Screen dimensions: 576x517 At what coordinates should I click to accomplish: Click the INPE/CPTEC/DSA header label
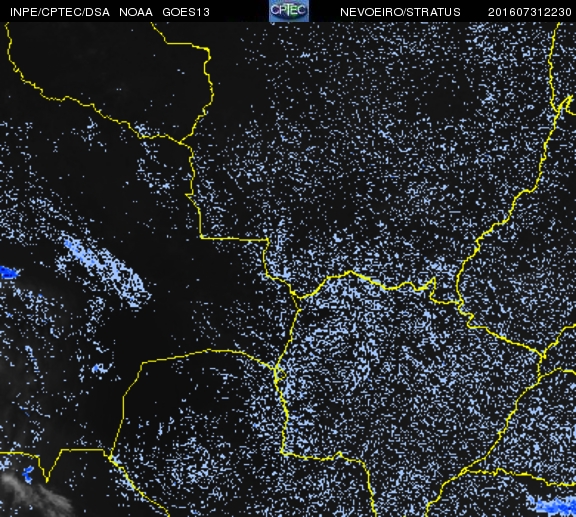60,12
